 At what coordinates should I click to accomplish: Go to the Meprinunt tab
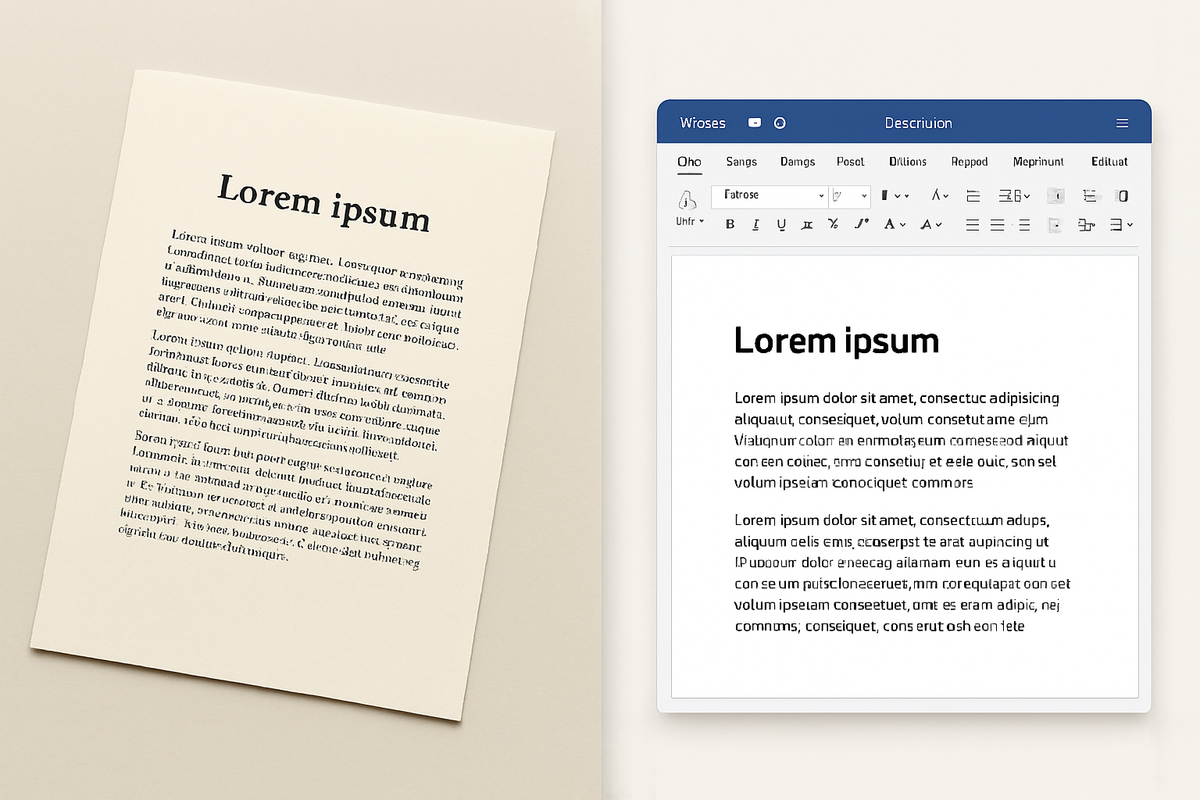[x=1038, y=161]
